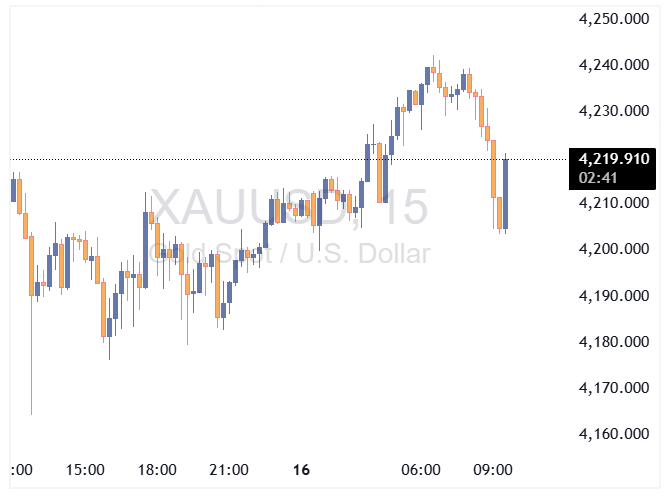The width and height of the screenshot is (670, 502).
Task: Click the current price label 4,219.910
Action: click(614, 158)
